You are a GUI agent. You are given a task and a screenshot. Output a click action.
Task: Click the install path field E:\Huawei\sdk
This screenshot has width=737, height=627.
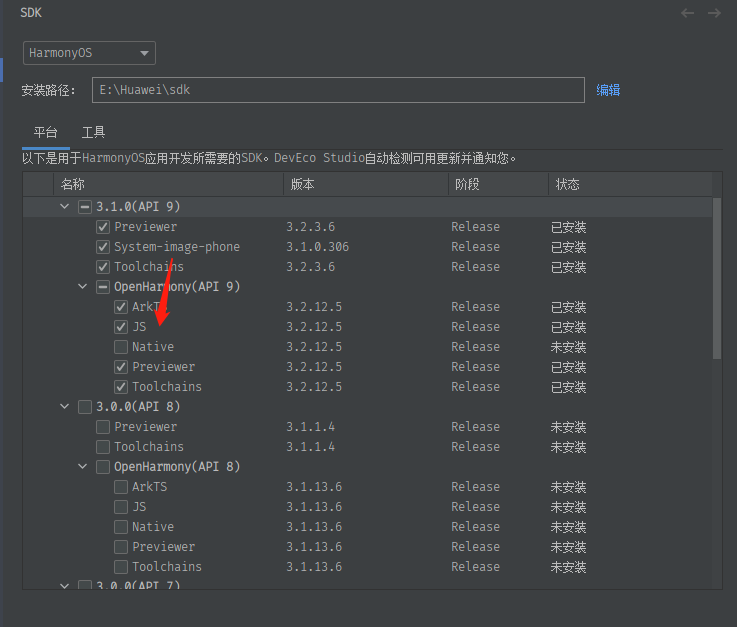[x=338, y=90]
